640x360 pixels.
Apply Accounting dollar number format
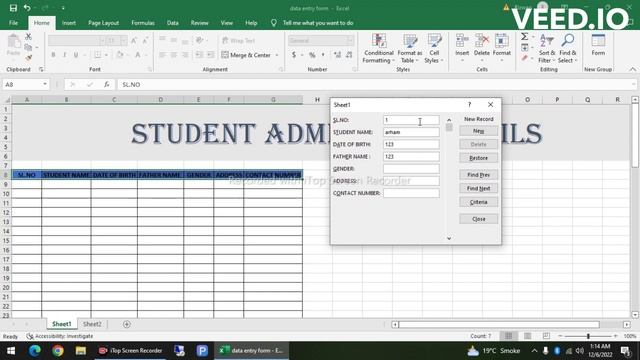click(x=294, y=55)
